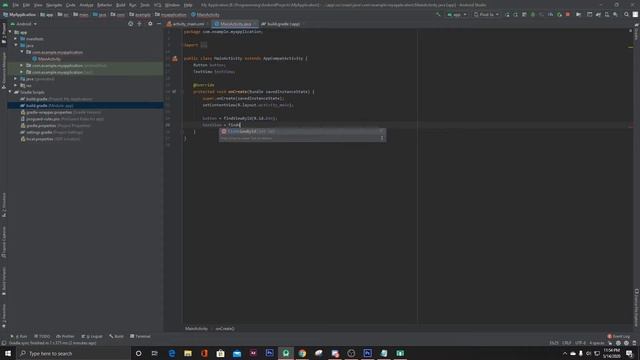Expand the manifests folder
This screenshot has height=360, width=640.
[16, 39]
